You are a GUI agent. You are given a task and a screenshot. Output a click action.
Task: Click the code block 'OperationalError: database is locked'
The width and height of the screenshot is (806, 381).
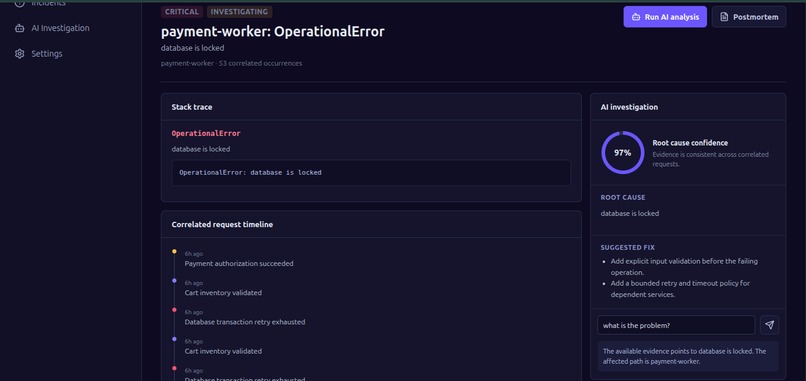pyautogui.click(x=371, y=173)
